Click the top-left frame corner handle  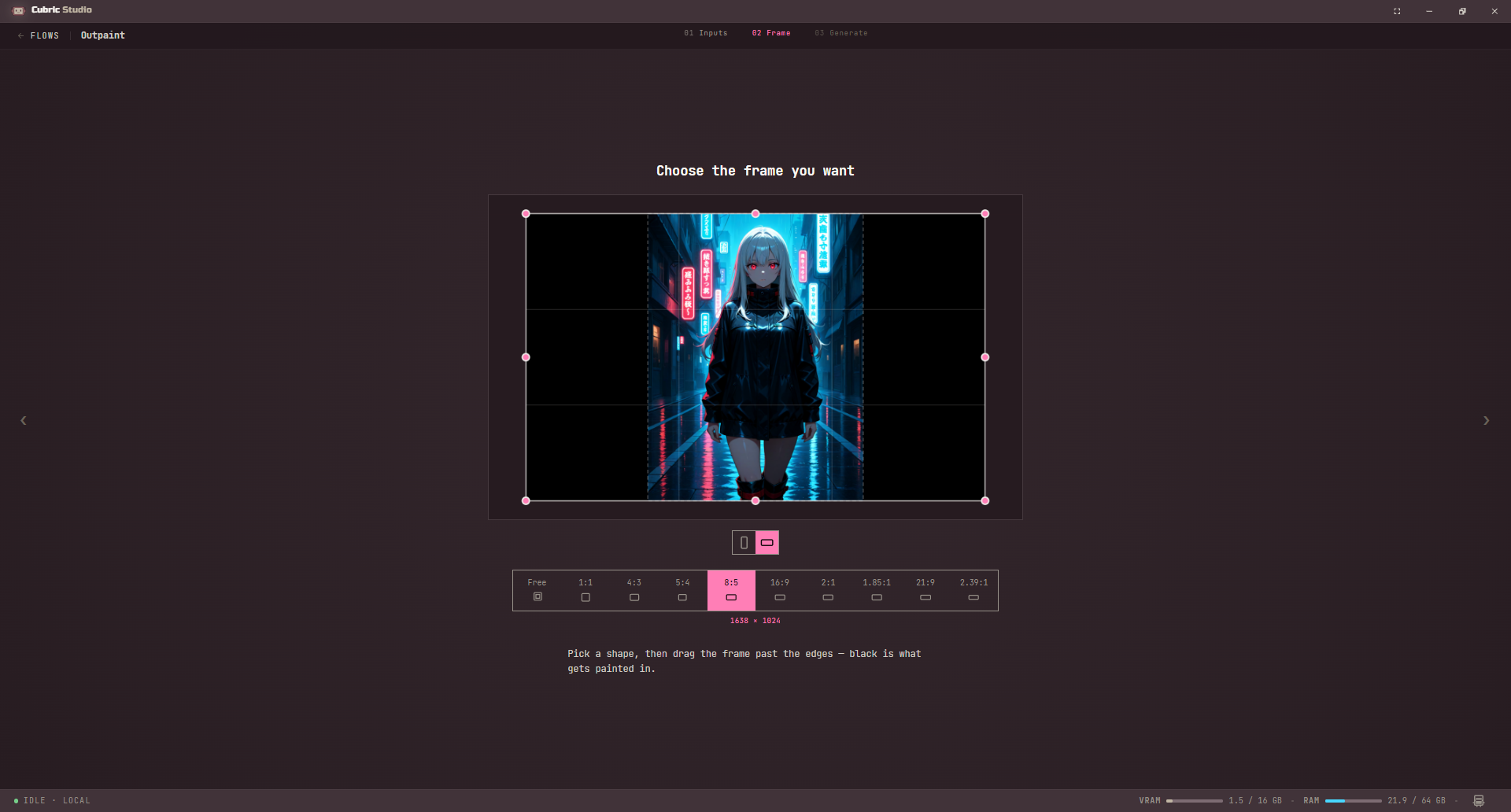click(x=526, y=214)
